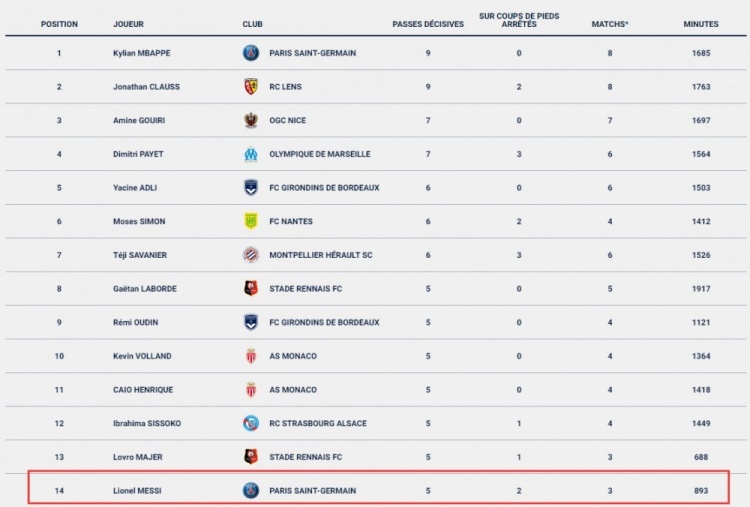Click the Olympique de Marseille logo

coord(251,154)
